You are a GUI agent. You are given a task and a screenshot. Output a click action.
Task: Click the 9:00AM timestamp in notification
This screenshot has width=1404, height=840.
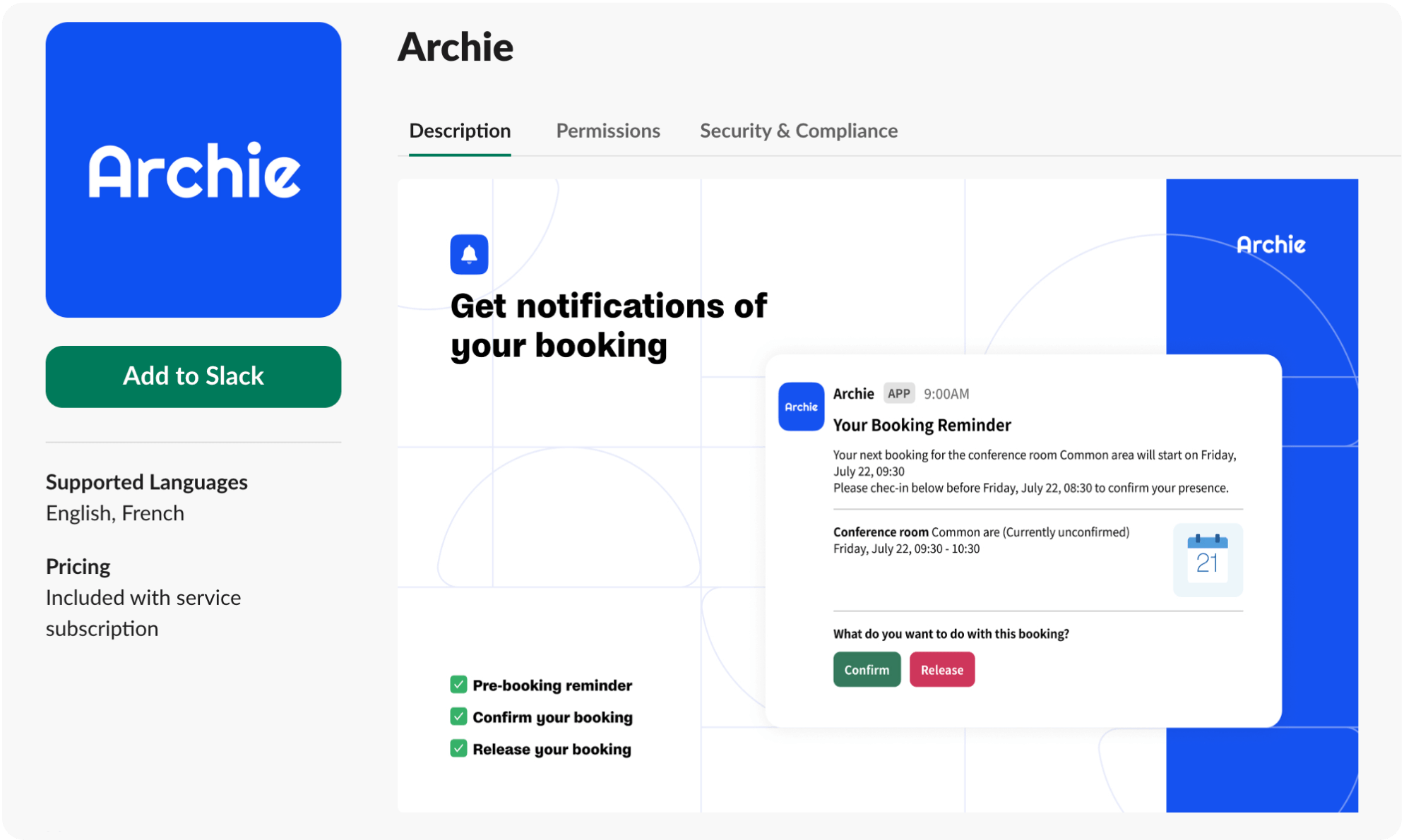pyautogui.click(x=946, y=393)
